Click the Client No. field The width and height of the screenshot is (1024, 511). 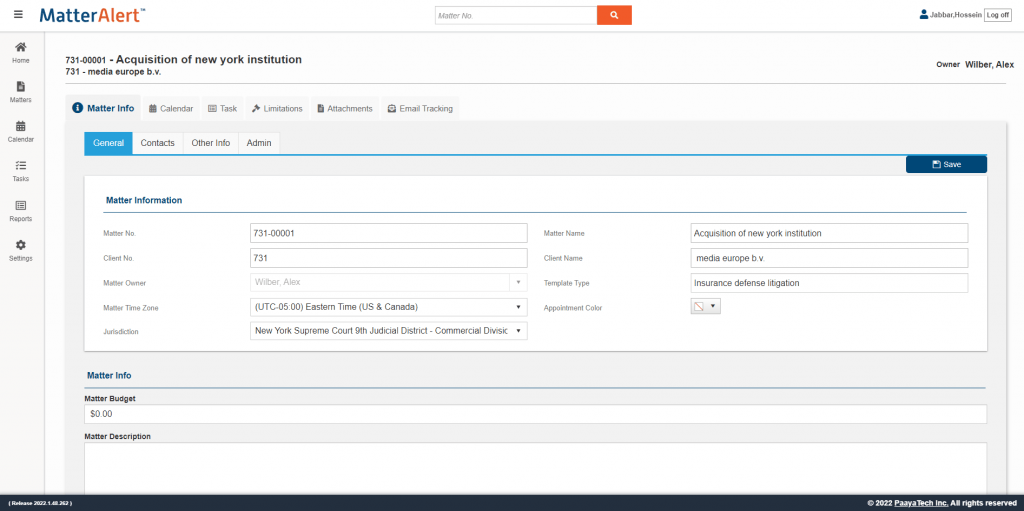pyautogui.click(x=389, y=258)
